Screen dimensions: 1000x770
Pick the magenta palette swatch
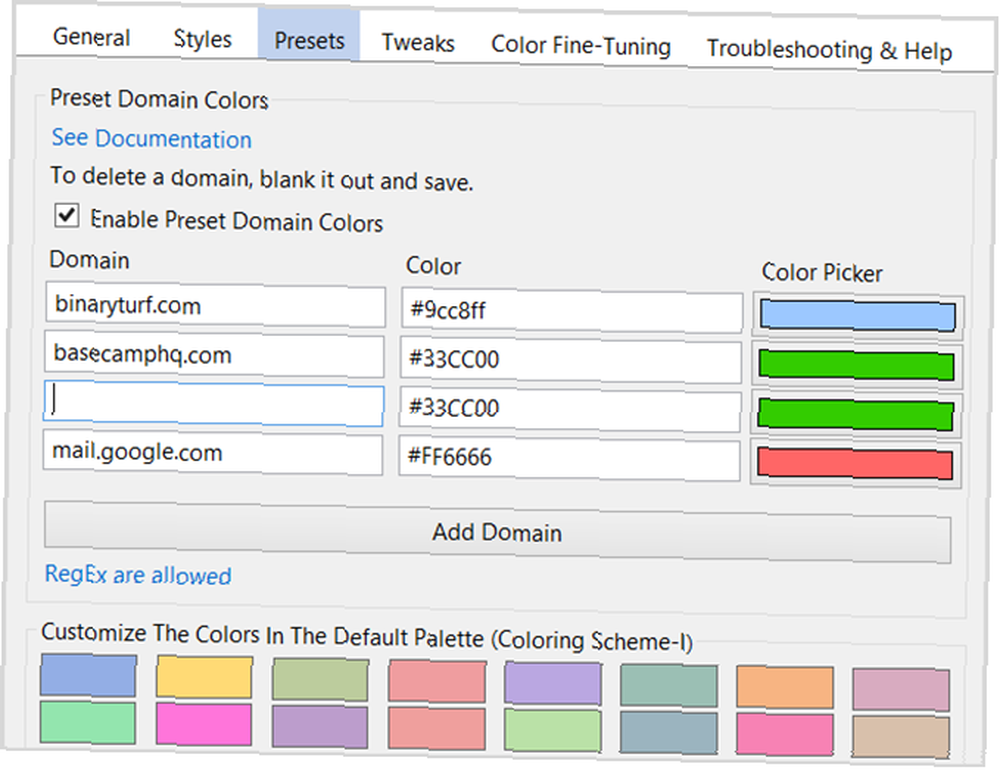[x=203, y=724]
